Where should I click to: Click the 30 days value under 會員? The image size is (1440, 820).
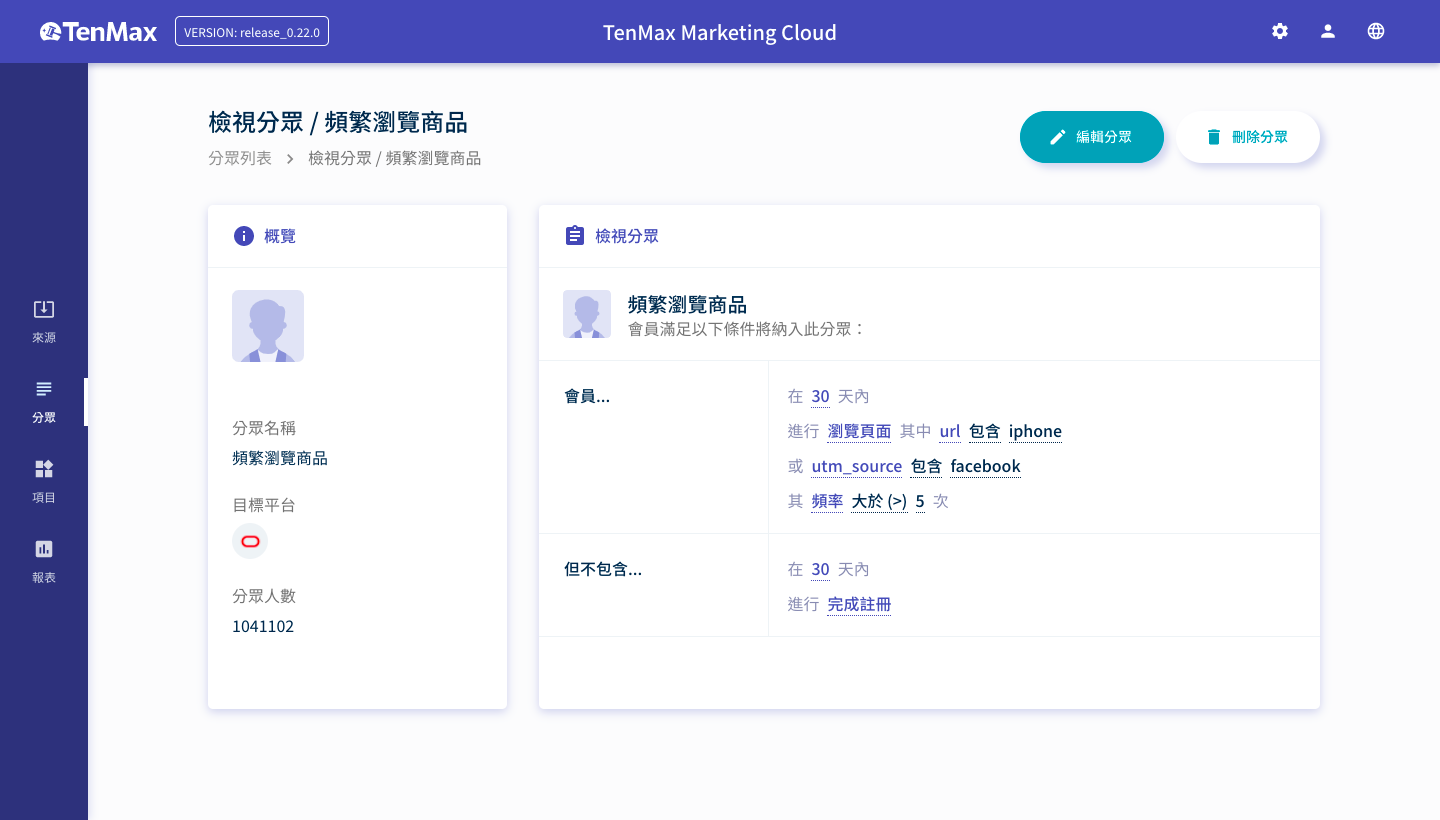[x=820, y=396]
